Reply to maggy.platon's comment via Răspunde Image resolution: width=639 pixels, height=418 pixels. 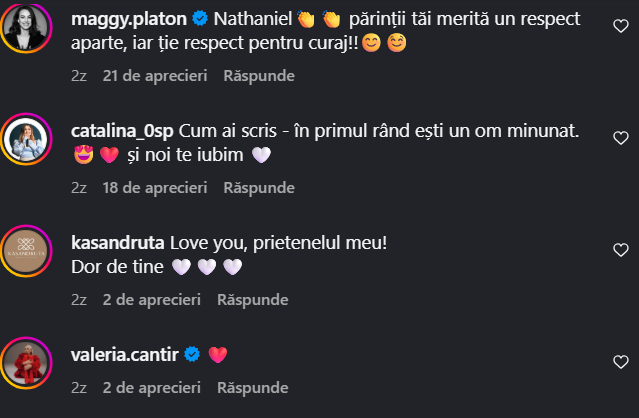pyautogui.click(x=259, y=76)
